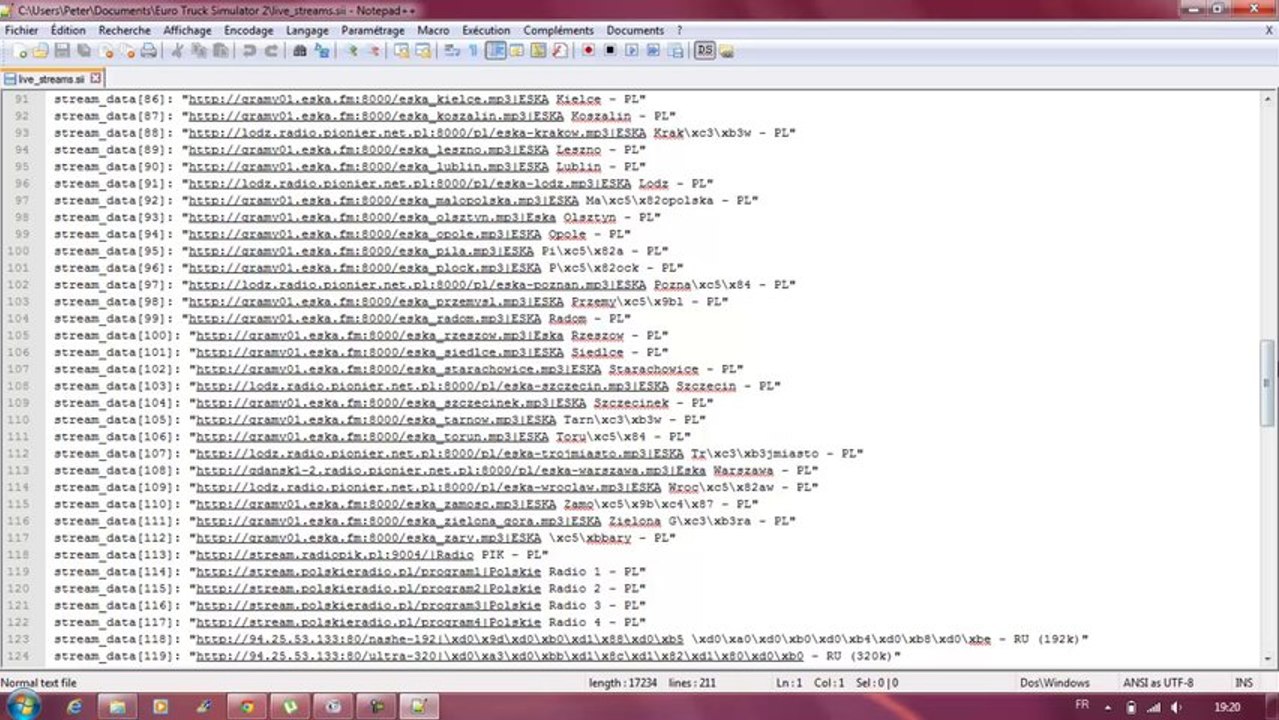
Task: Click Save recorded macro icon
Action: (676, 50)
